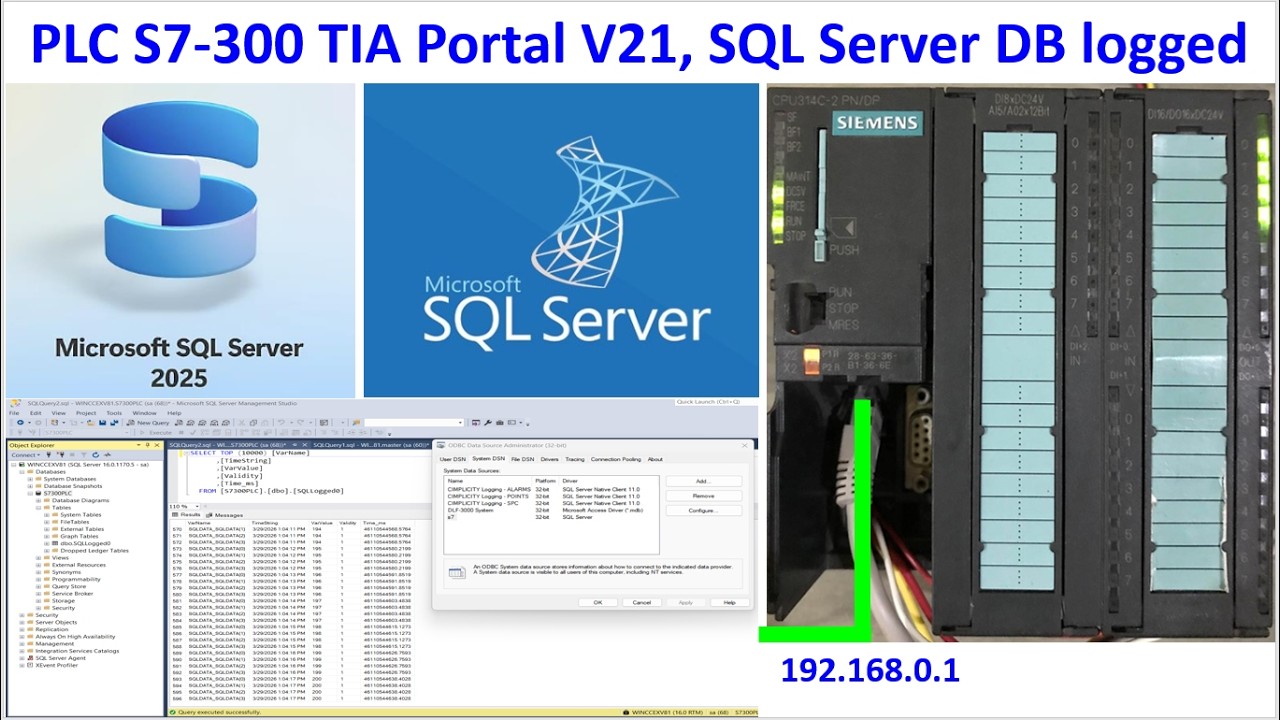Viewport: 1280px width, 720px height.
Task: Click the refresh icon in Object Explorer toolbar
Action: pos(96,455)
